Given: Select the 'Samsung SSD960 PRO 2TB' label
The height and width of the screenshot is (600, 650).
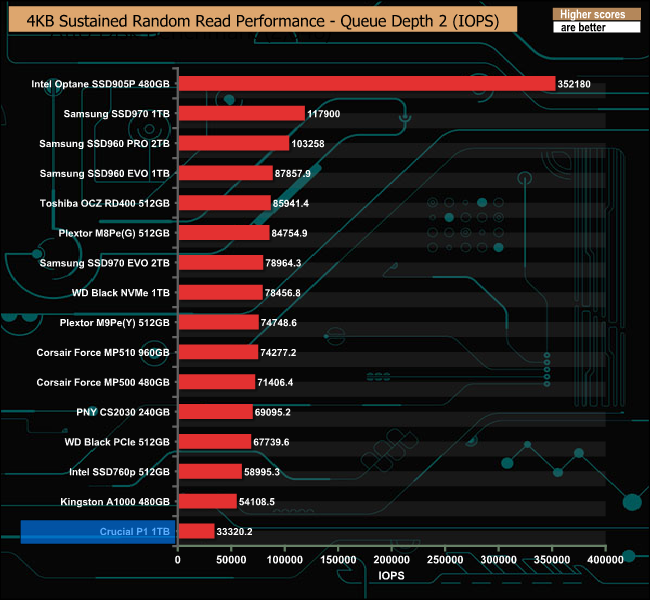Looking at the screenshot, I should tap(104, 143).
